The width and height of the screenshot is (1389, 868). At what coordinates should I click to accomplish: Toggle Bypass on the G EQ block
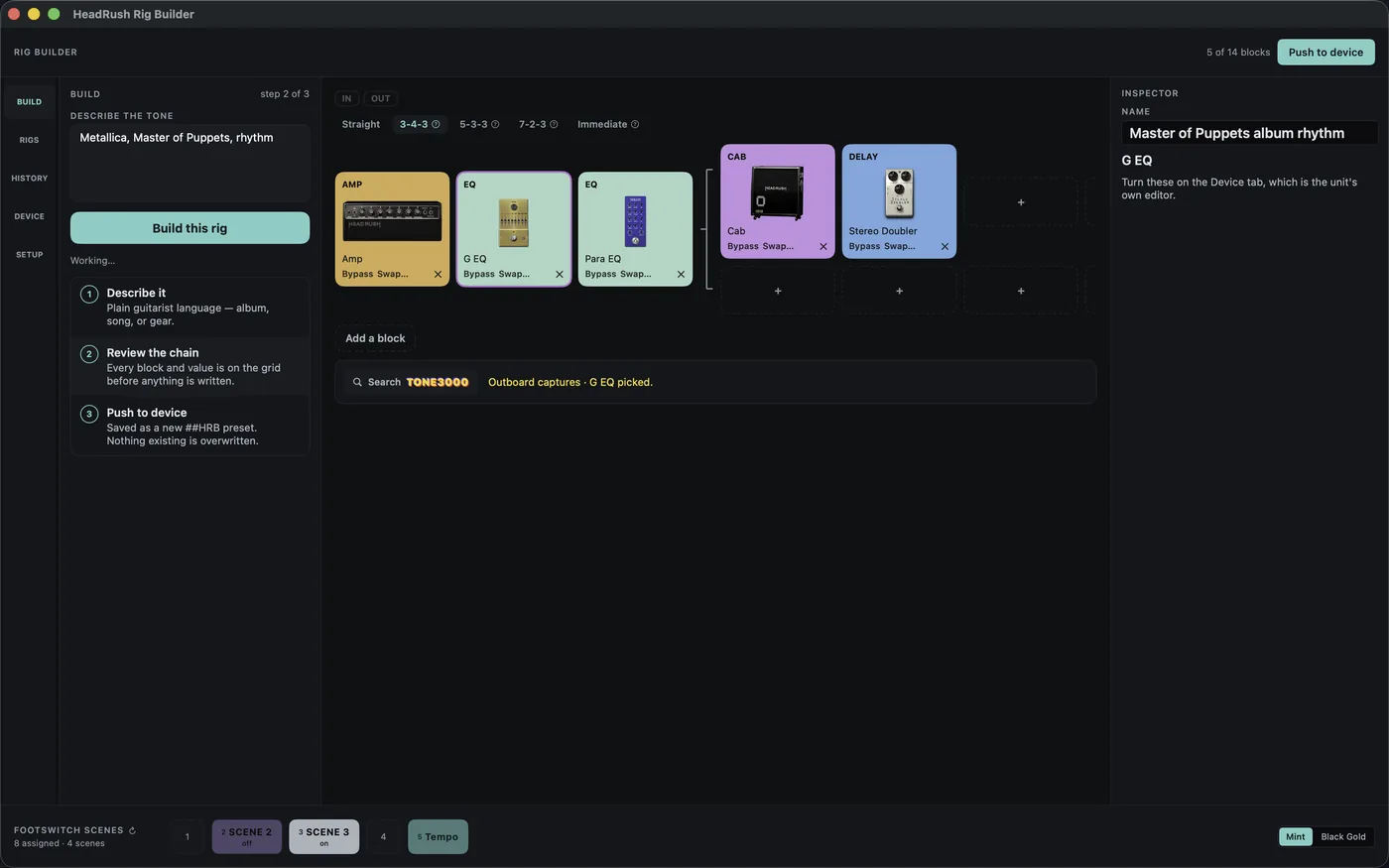pyautogui.click(x=478, y=275)
